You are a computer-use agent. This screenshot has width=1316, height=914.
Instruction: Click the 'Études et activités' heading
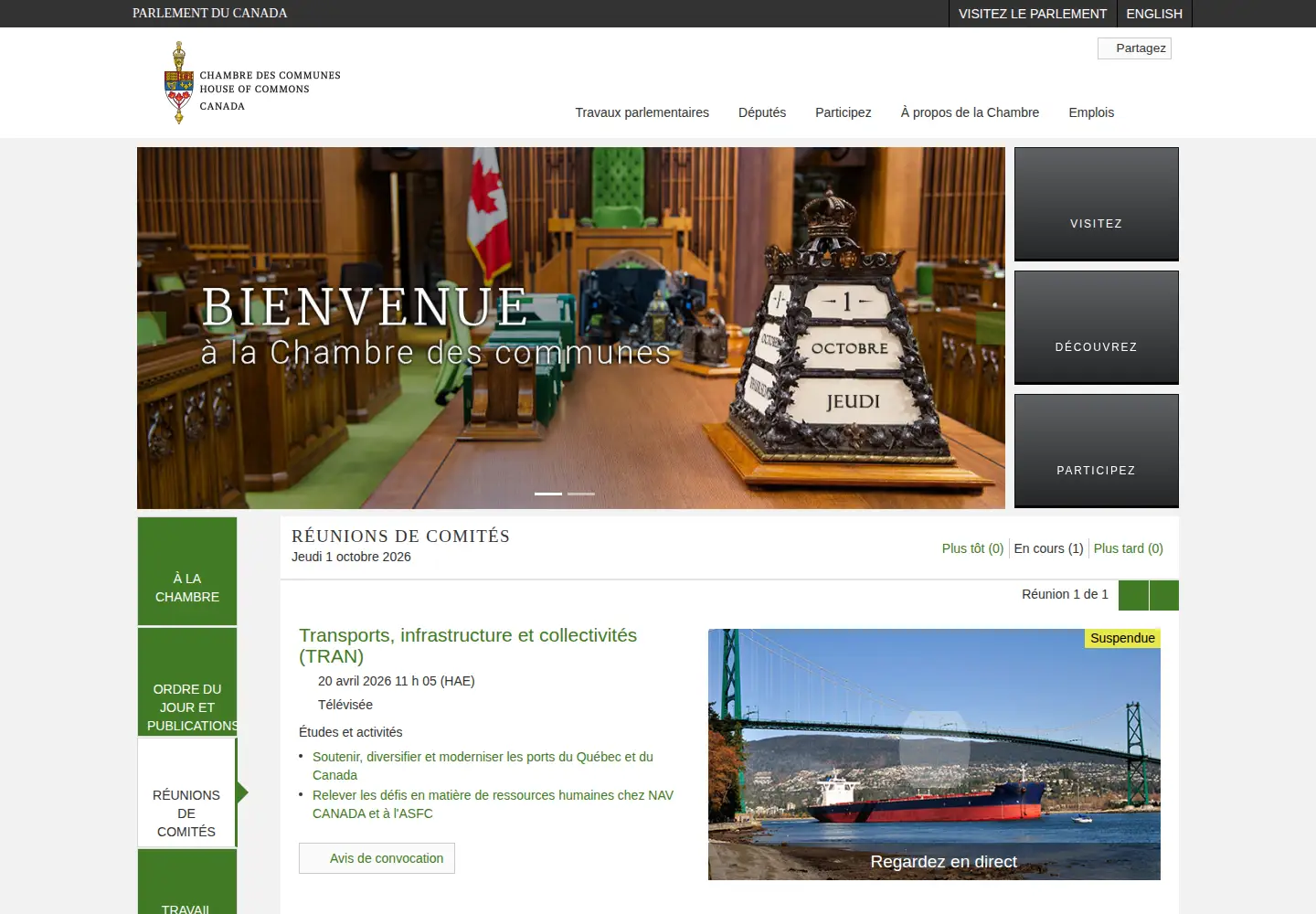coord(351,732)
